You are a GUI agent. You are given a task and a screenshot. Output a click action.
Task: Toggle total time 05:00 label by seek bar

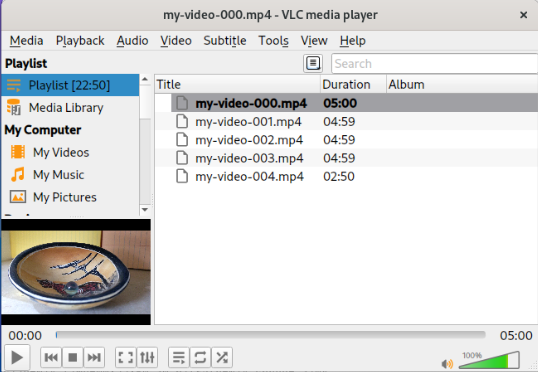516,335
